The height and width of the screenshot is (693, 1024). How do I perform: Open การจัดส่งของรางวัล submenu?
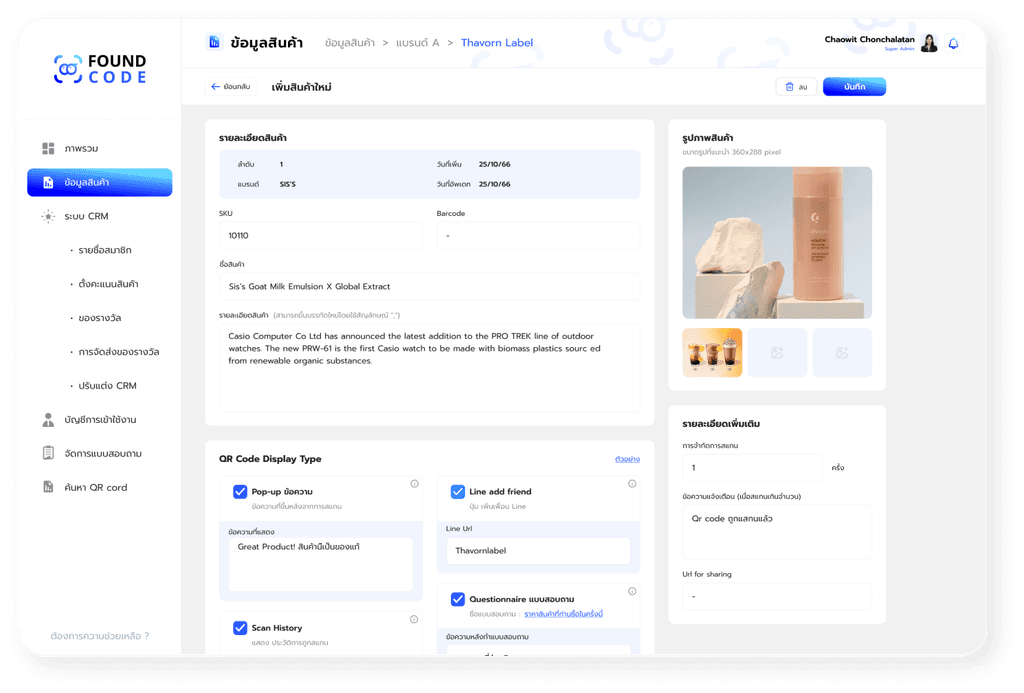(x=118, y=352)
